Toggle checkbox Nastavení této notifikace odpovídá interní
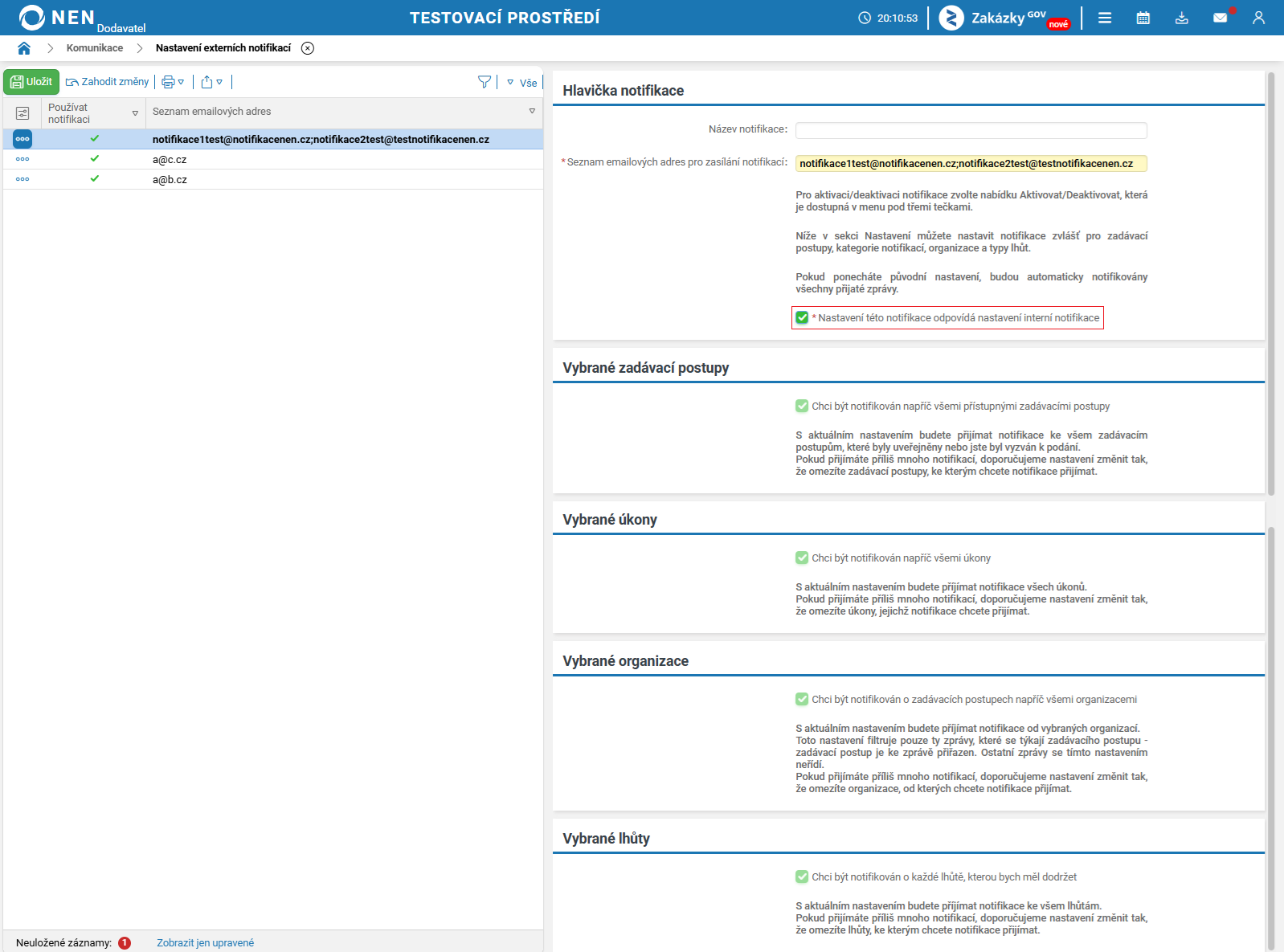This screenshot has width=1284, height=952. coord(802,318)
